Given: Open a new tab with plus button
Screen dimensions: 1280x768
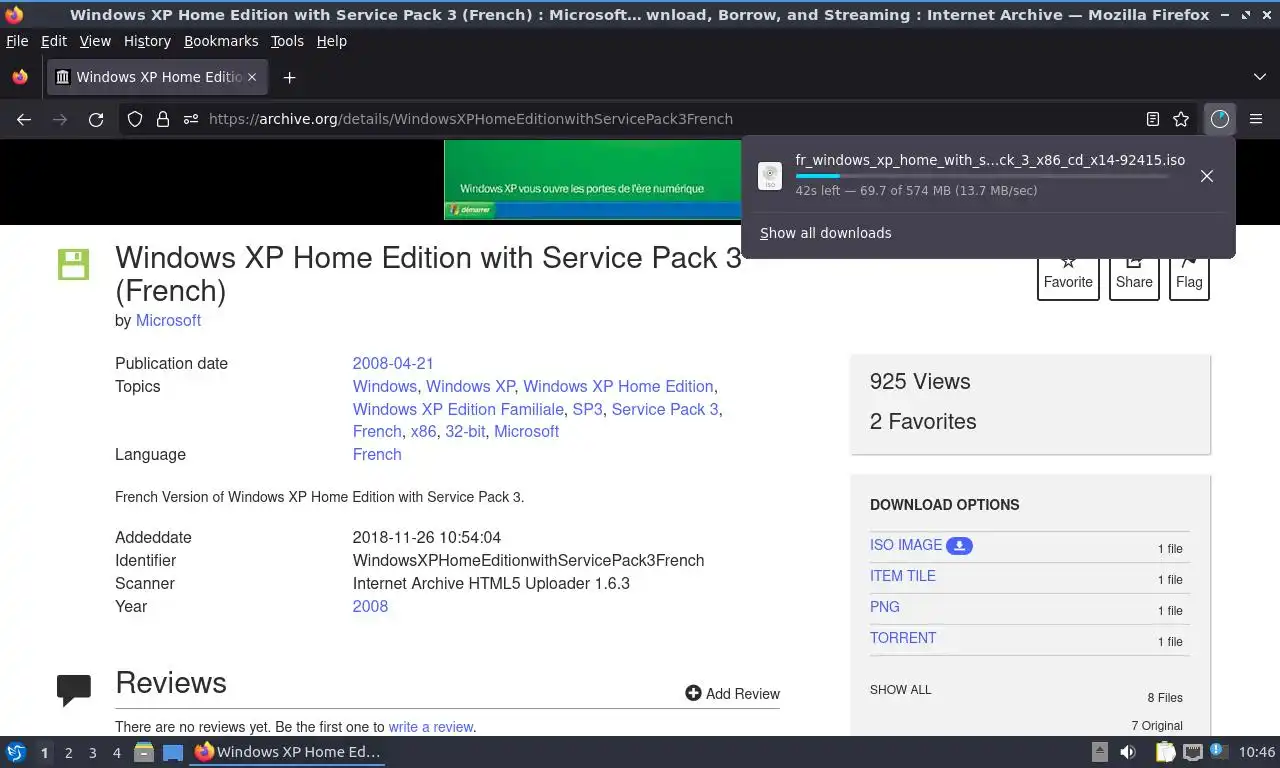Looking at the screenshot, I should (x=289, y=77).
